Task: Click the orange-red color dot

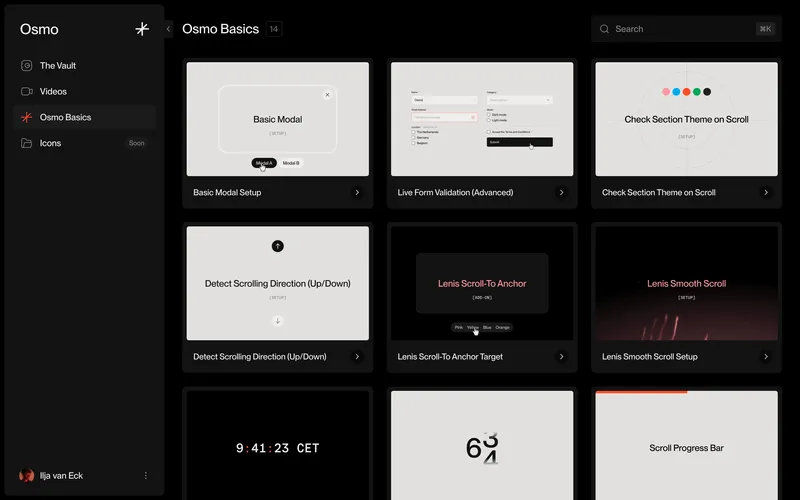Action: [x=687, y=92]
